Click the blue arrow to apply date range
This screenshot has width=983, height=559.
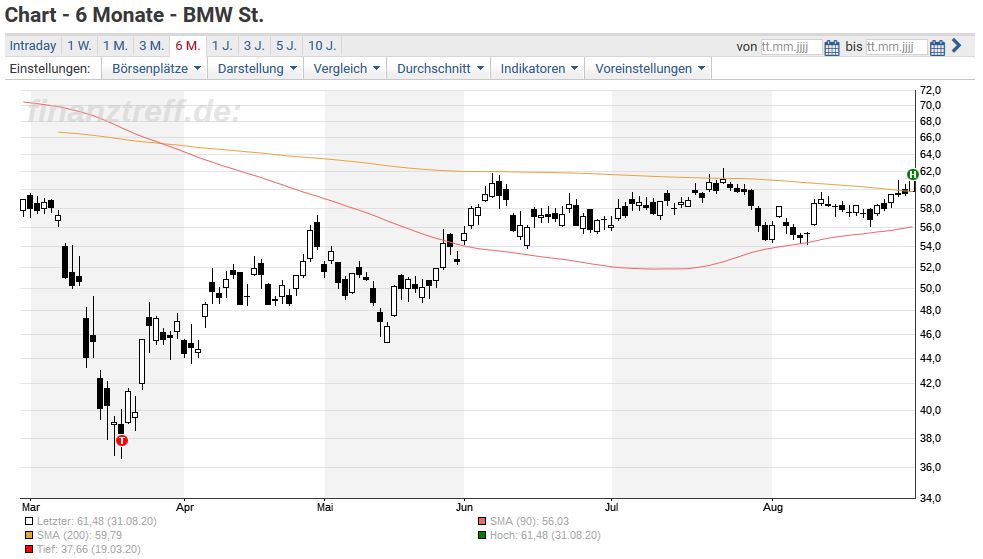point(956,45)
